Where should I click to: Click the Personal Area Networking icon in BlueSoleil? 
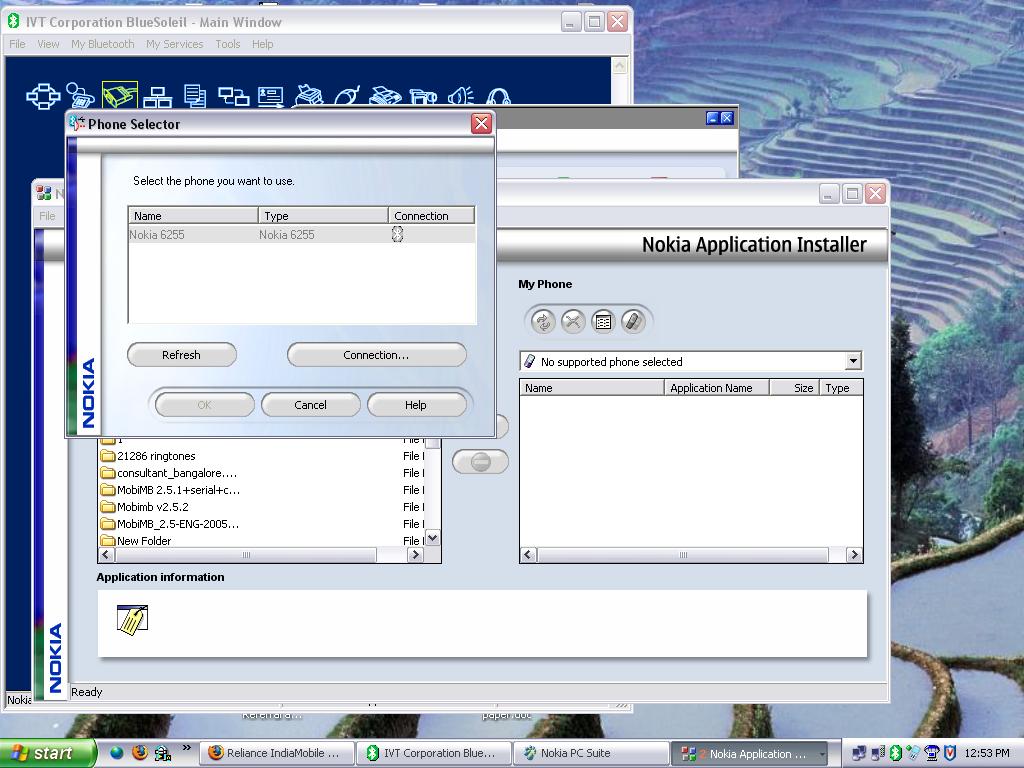43,97
